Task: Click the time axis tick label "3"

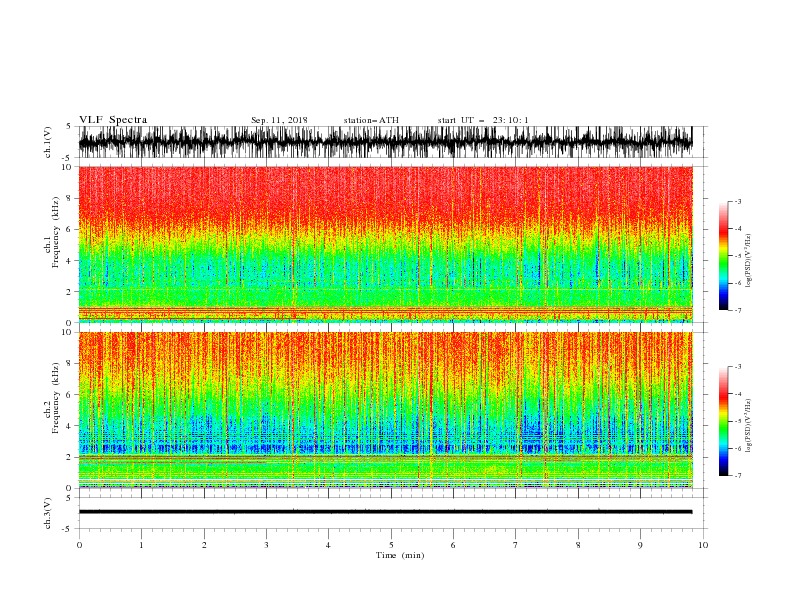Action: 266,545
